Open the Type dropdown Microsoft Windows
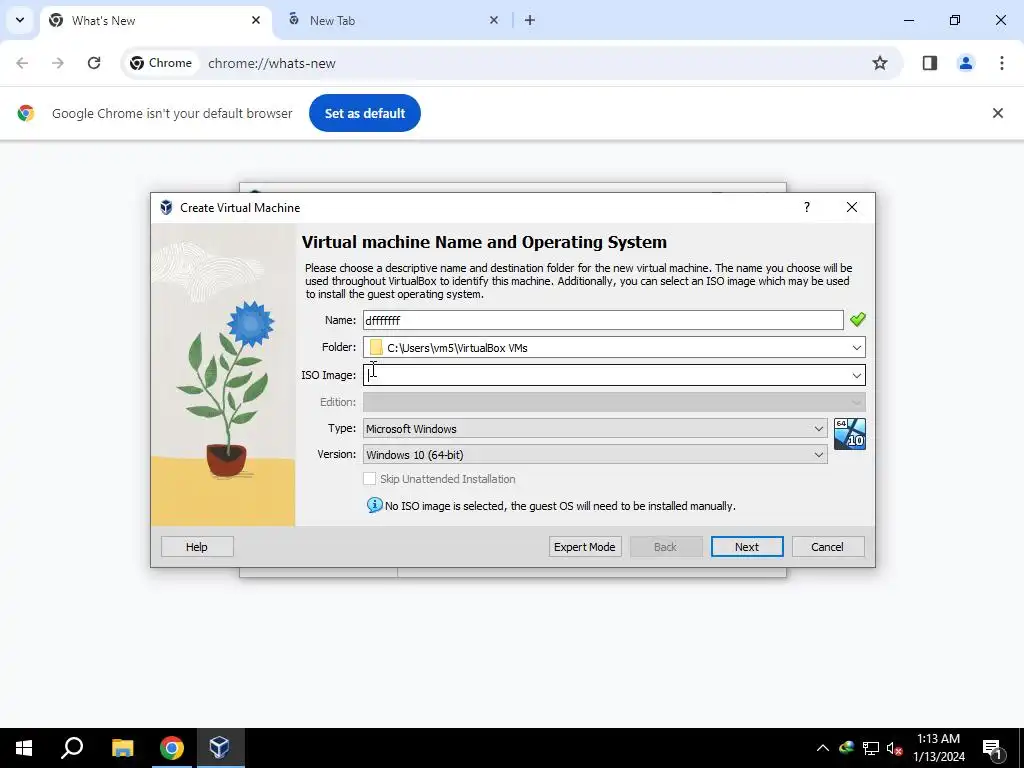 click(595, 428)
